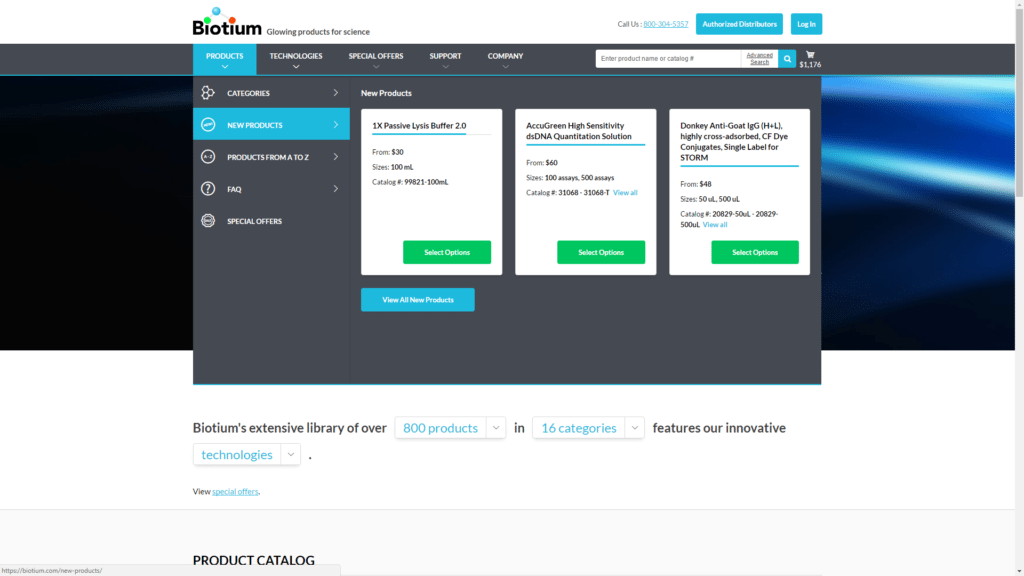1024x576 pixels.
Task: Open AccuGreen High Sensitivity dsDNA title
Action: [579, 131]
